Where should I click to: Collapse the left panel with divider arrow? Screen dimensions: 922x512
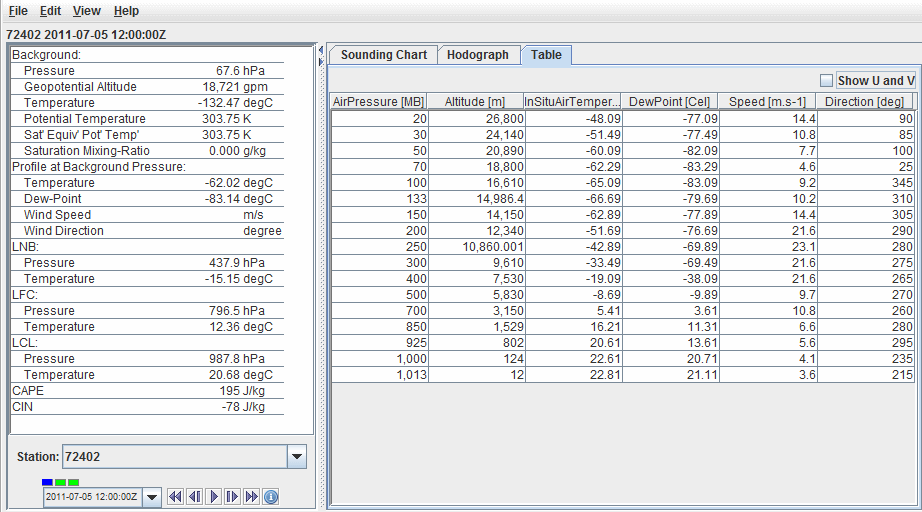pos(321,50)
